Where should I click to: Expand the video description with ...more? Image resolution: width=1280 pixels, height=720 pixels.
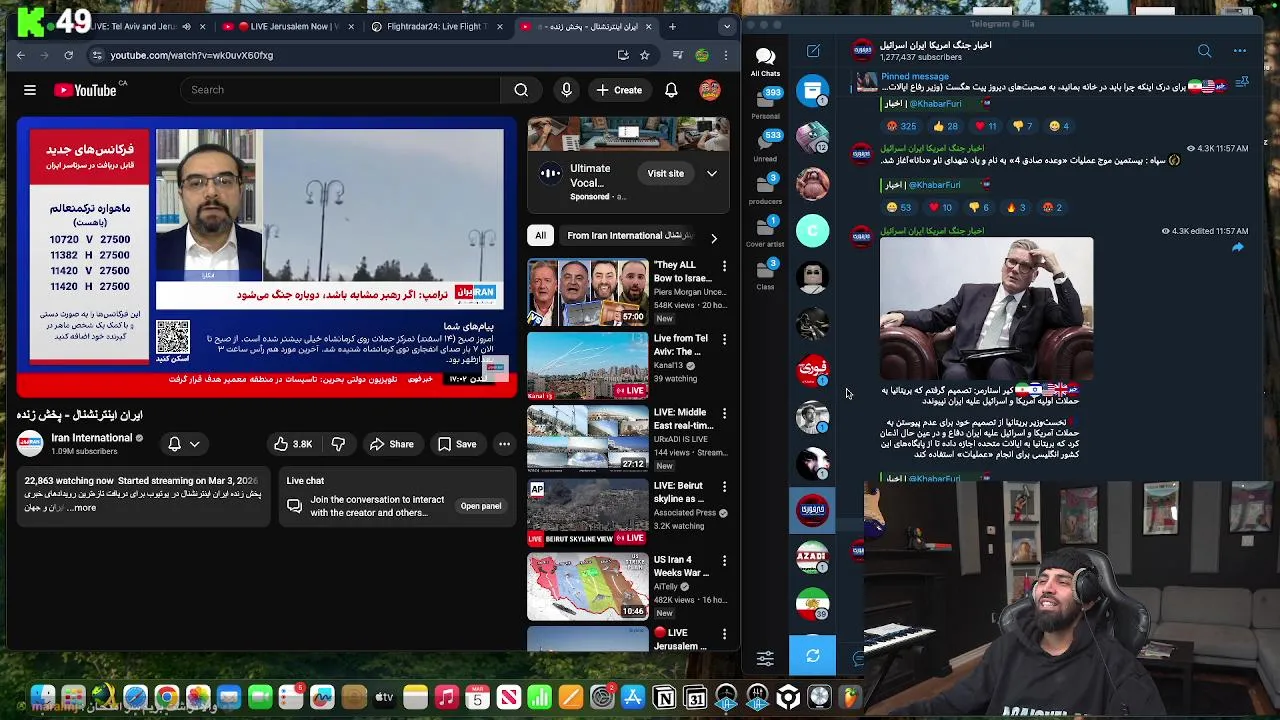point(84,508)
